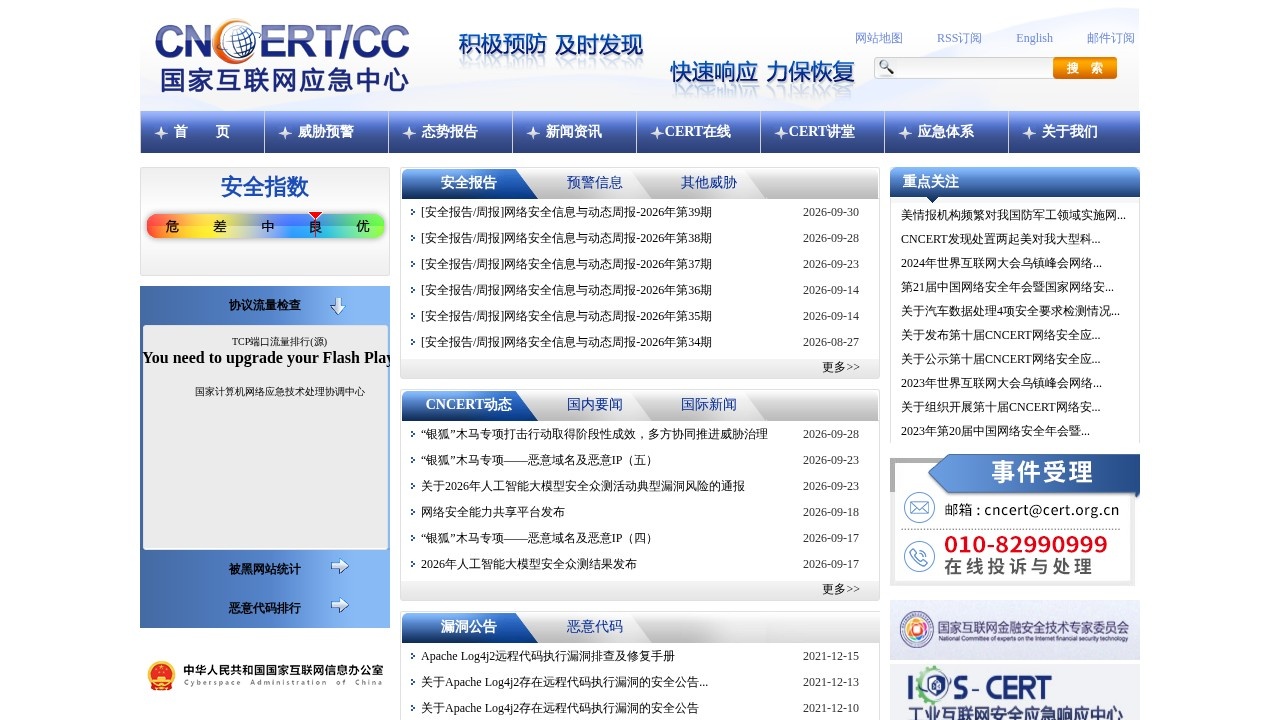Open Apache Log4j2远程代码执行漏洞排查及修复手册
Image resolution: width=1280 pixels, height=720 pixels.
tap(548, 656)
